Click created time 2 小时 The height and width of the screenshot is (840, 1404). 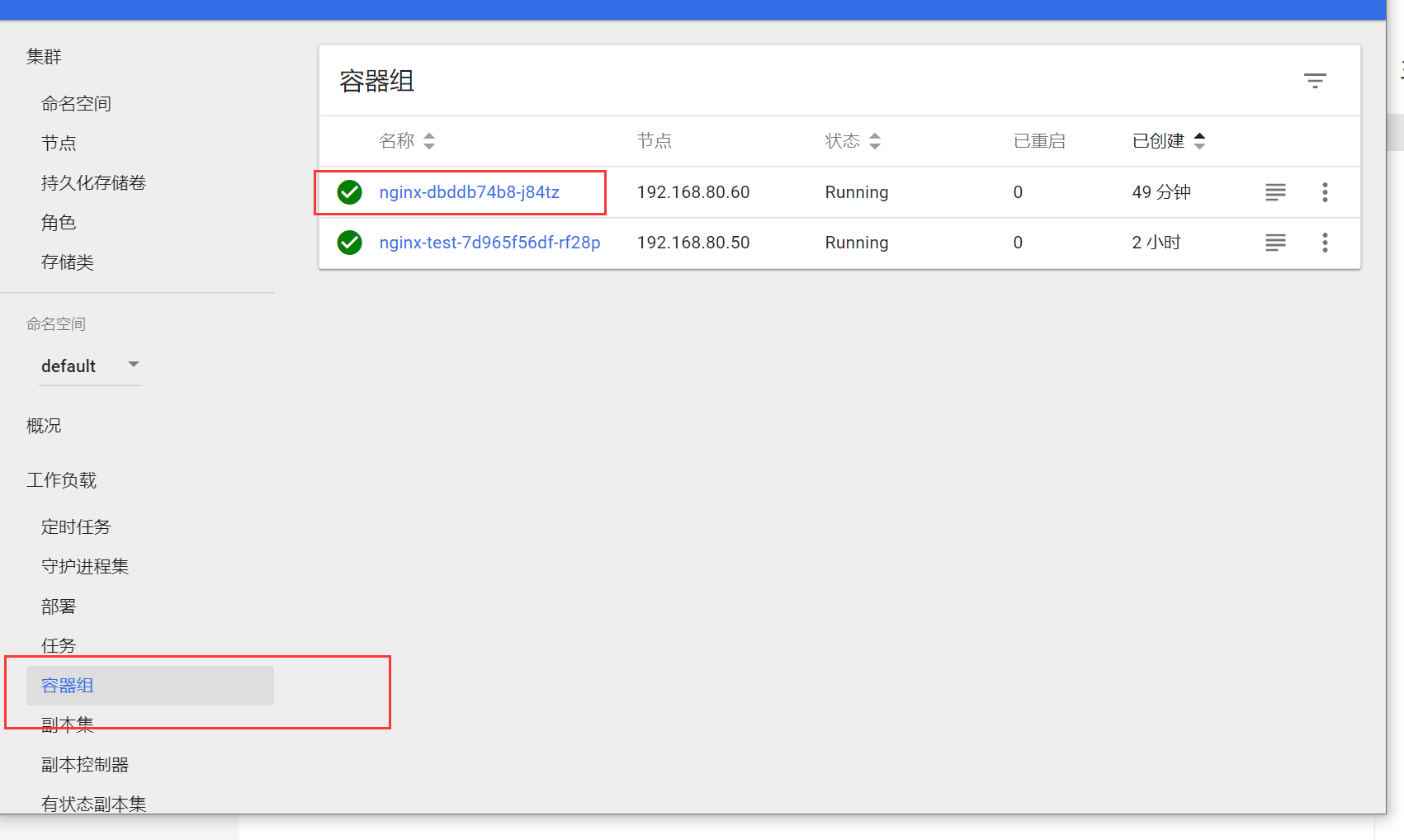1156,243
